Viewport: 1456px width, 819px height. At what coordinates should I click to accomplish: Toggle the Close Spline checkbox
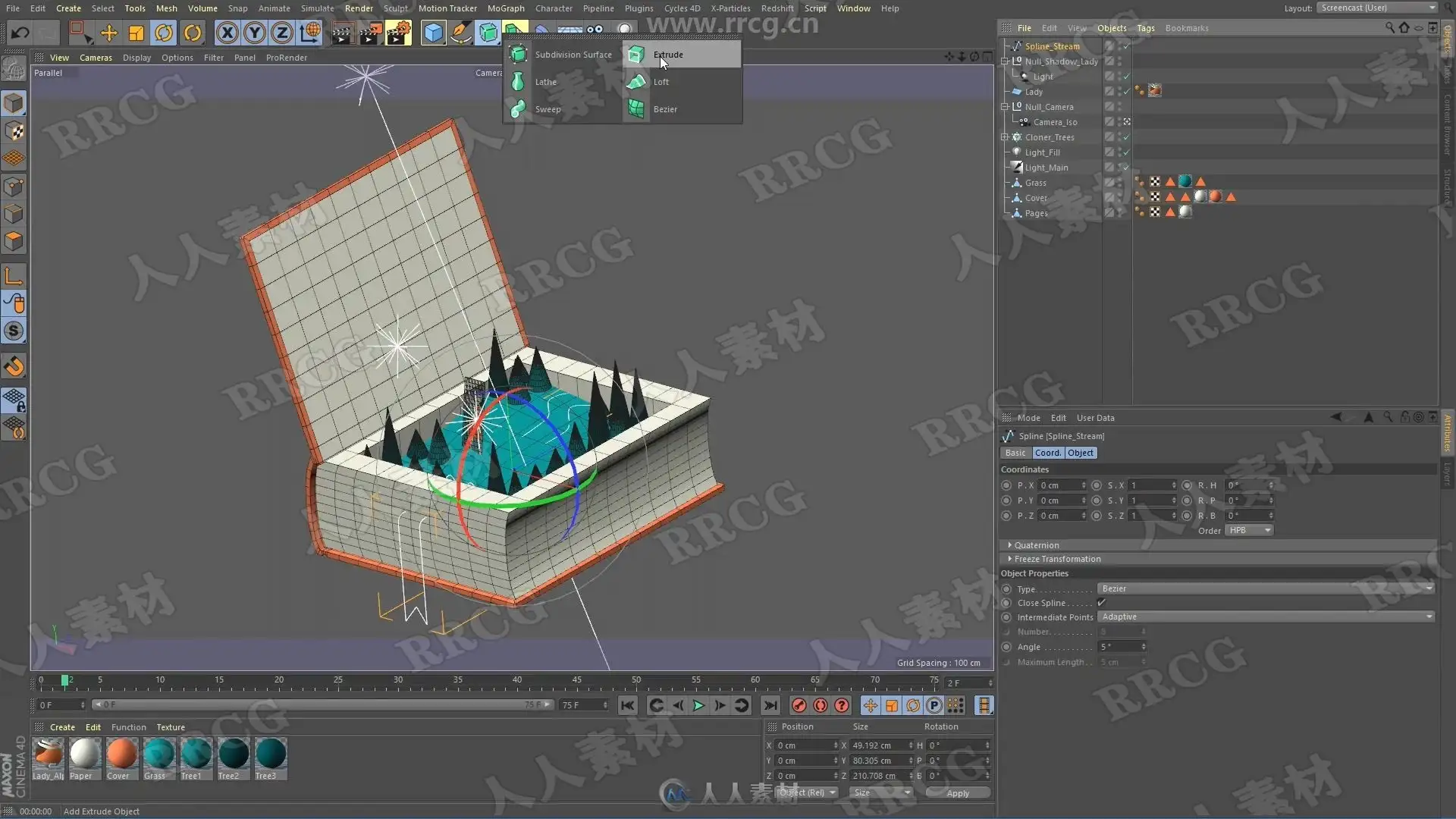(x=1101, y=603)
